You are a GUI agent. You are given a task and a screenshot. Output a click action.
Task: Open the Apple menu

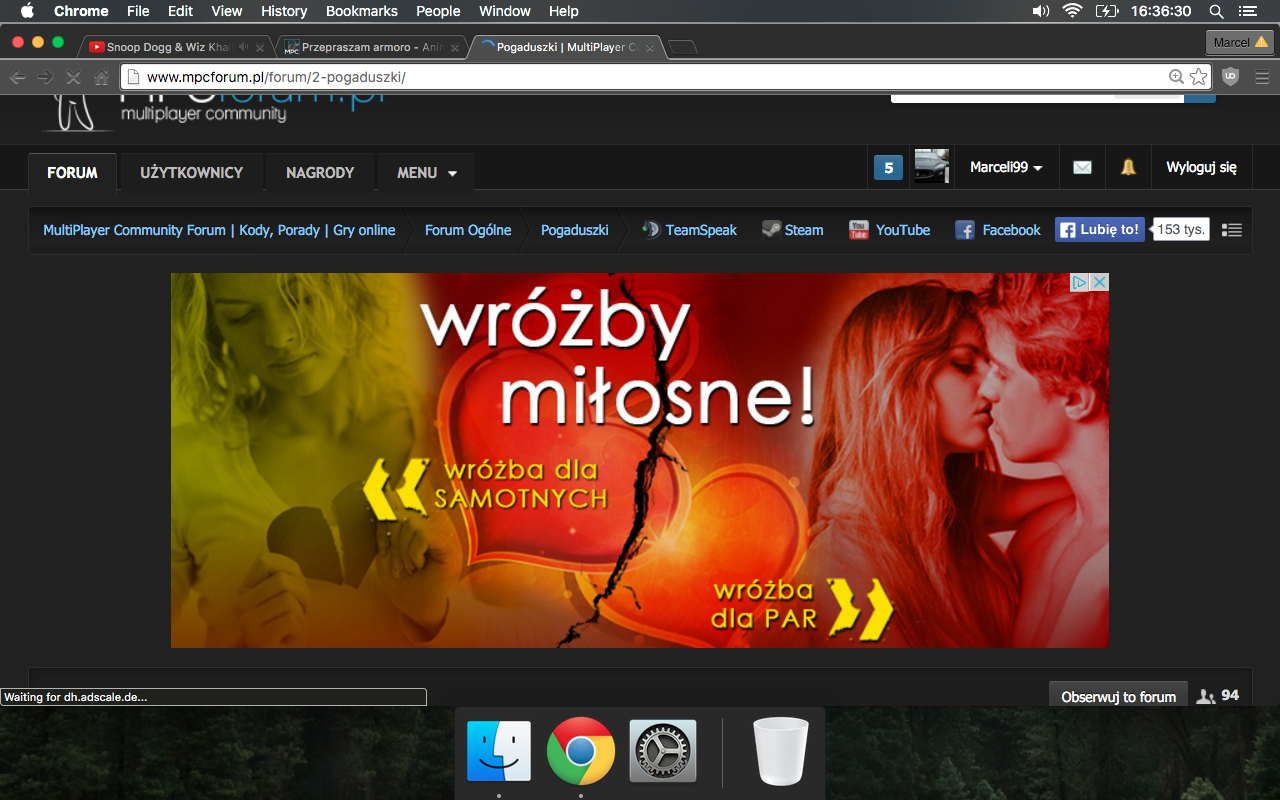click(x=27, y=11)
